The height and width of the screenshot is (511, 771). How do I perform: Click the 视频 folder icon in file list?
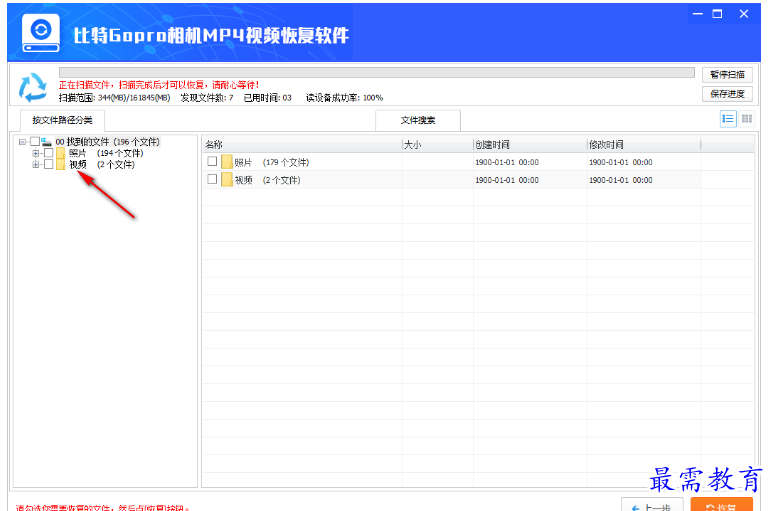(x=227, y=180)
